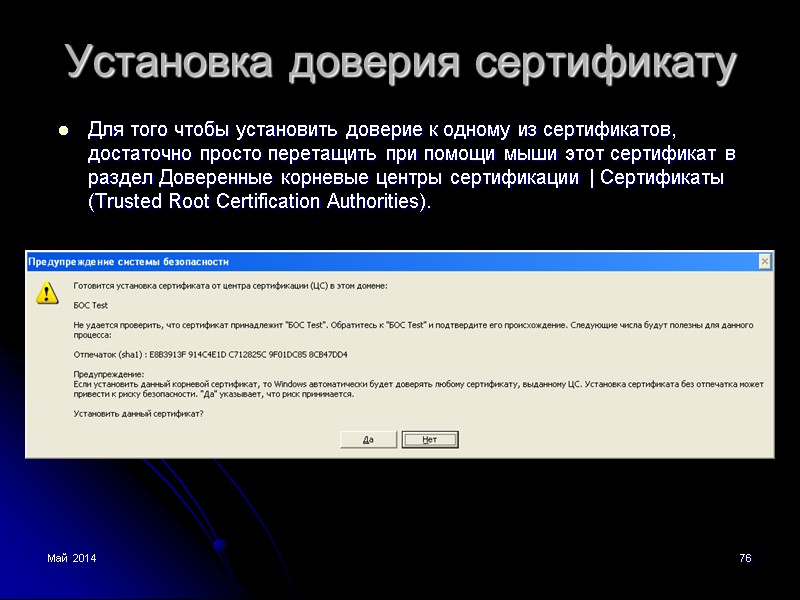
Task: Click the 'Предупреждение:' label in the dialog
Action: coord(109,374)
